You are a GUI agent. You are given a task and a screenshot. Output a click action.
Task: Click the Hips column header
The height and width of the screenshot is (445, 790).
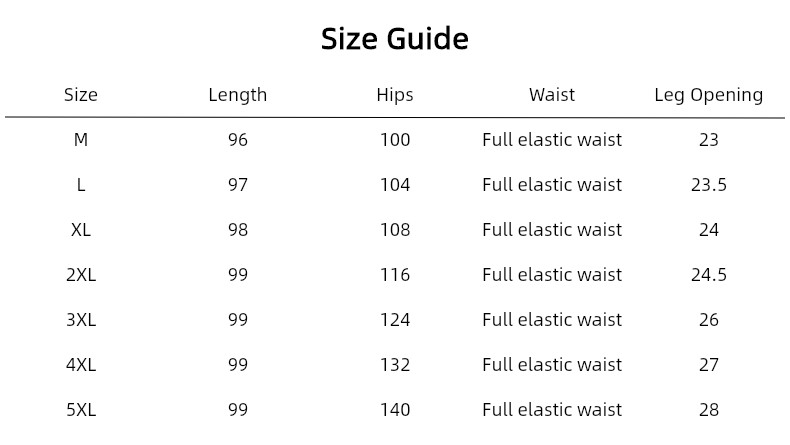[394, 95]
